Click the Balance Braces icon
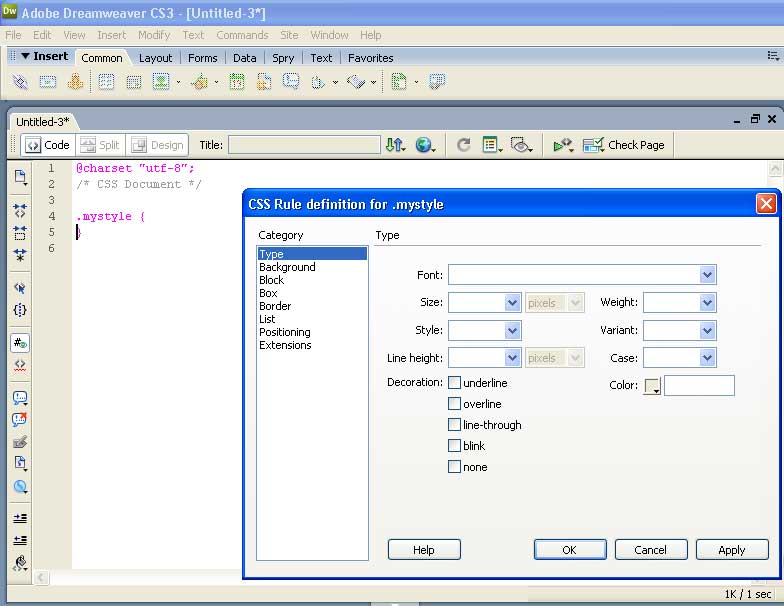This screenshot has height=606, width=784. coord(20,310)
